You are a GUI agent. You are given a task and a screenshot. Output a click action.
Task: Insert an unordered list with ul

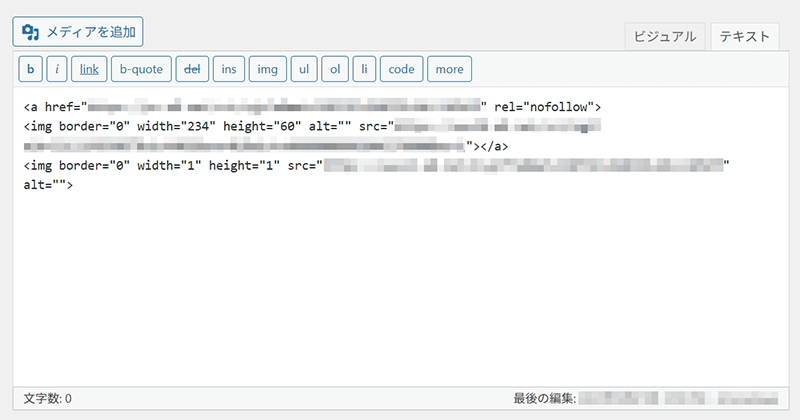coord(304,69)
